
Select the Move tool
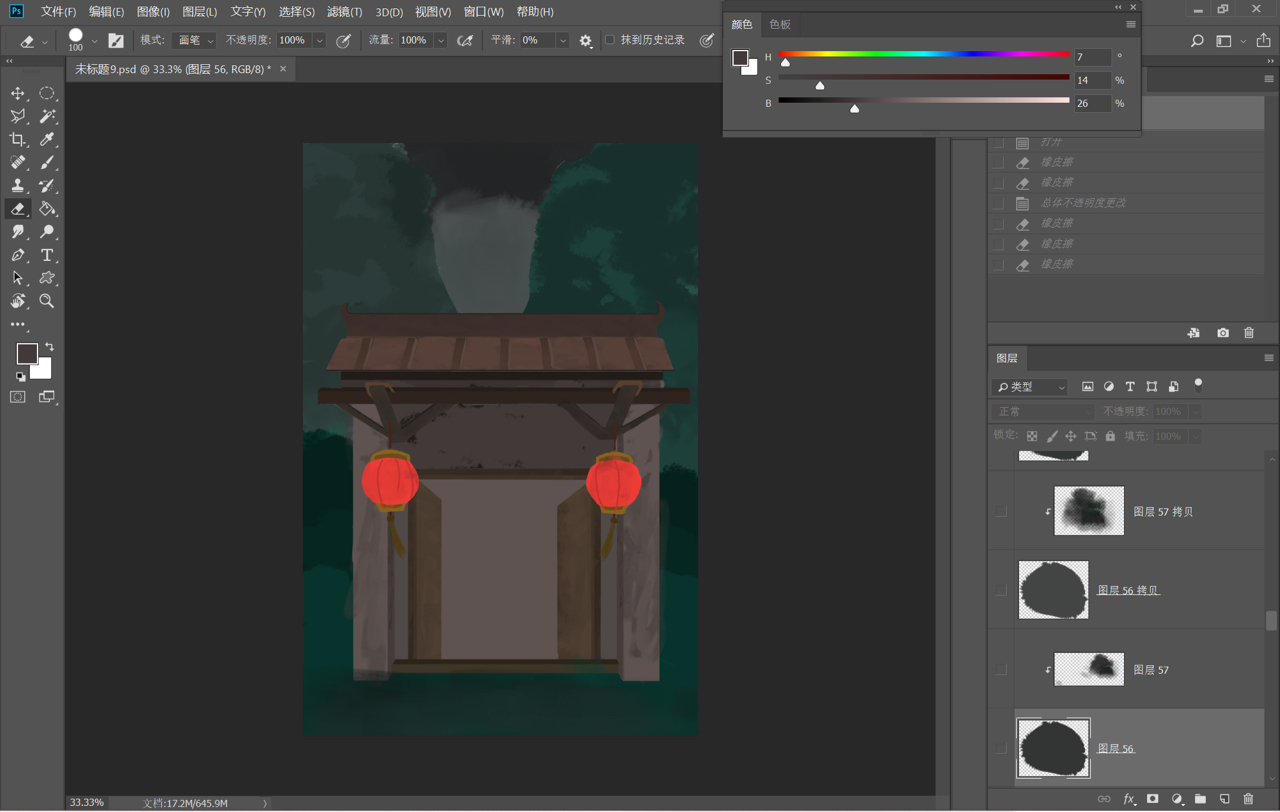(18, 93)
